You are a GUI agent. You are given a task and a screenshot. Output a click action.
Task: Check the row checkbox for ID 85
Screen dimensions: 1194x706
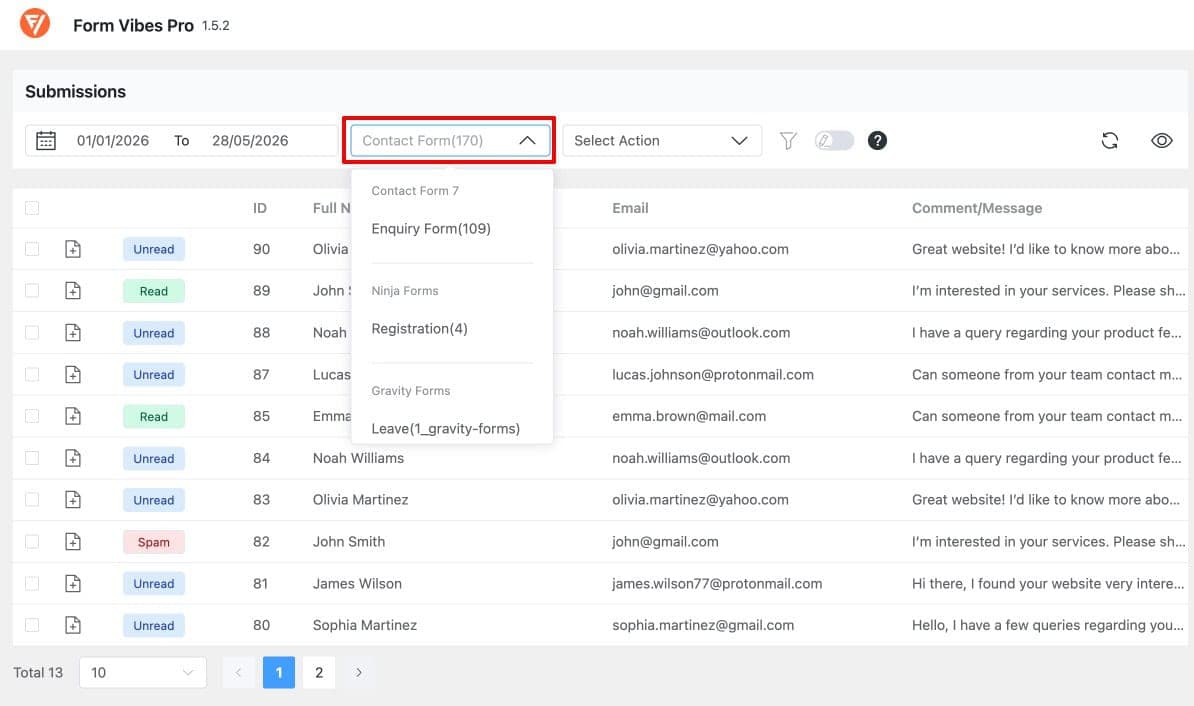[x=32, y=416]
